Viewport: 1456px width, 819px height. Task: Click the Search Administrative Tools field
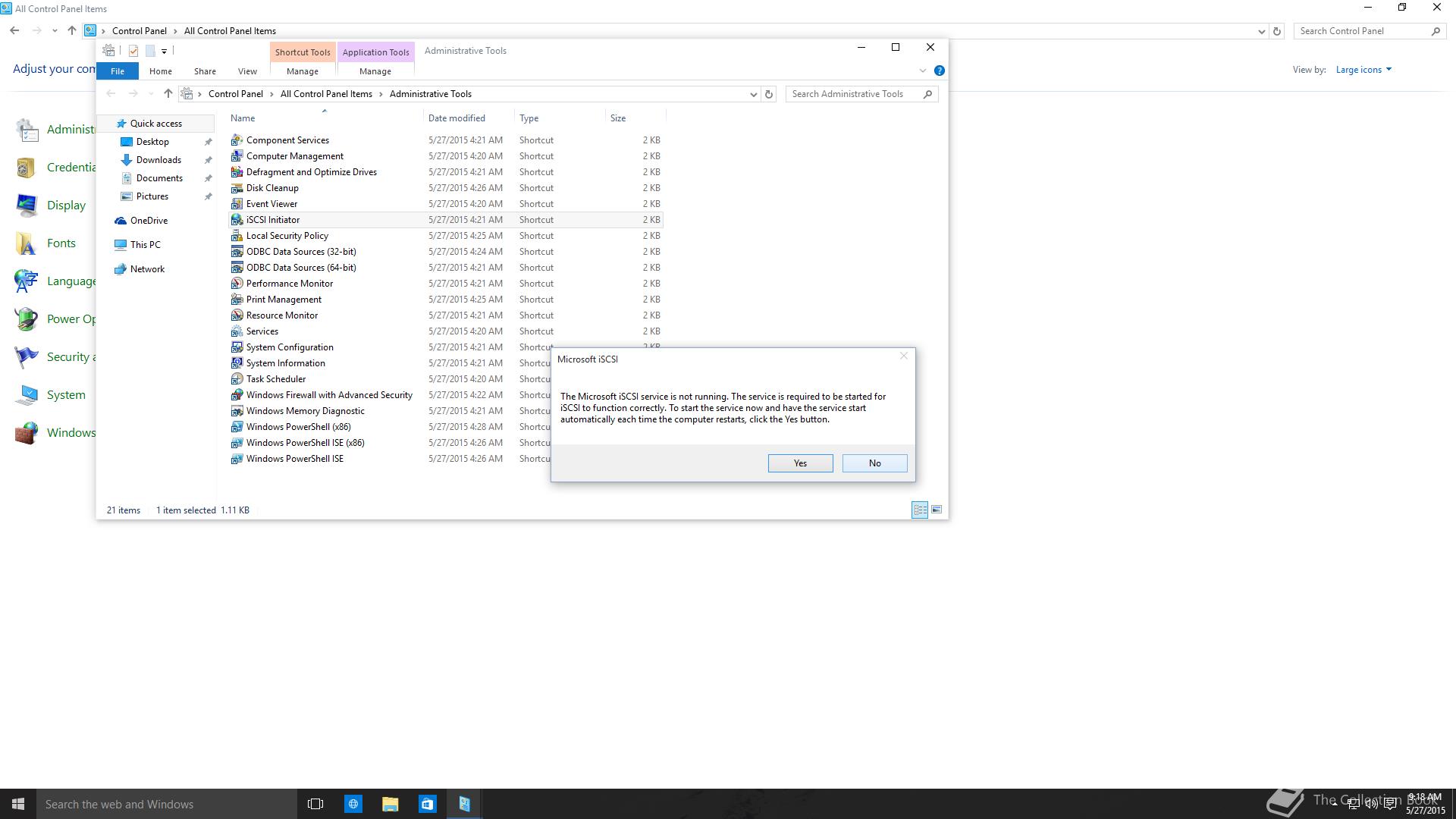pos(861,94)
